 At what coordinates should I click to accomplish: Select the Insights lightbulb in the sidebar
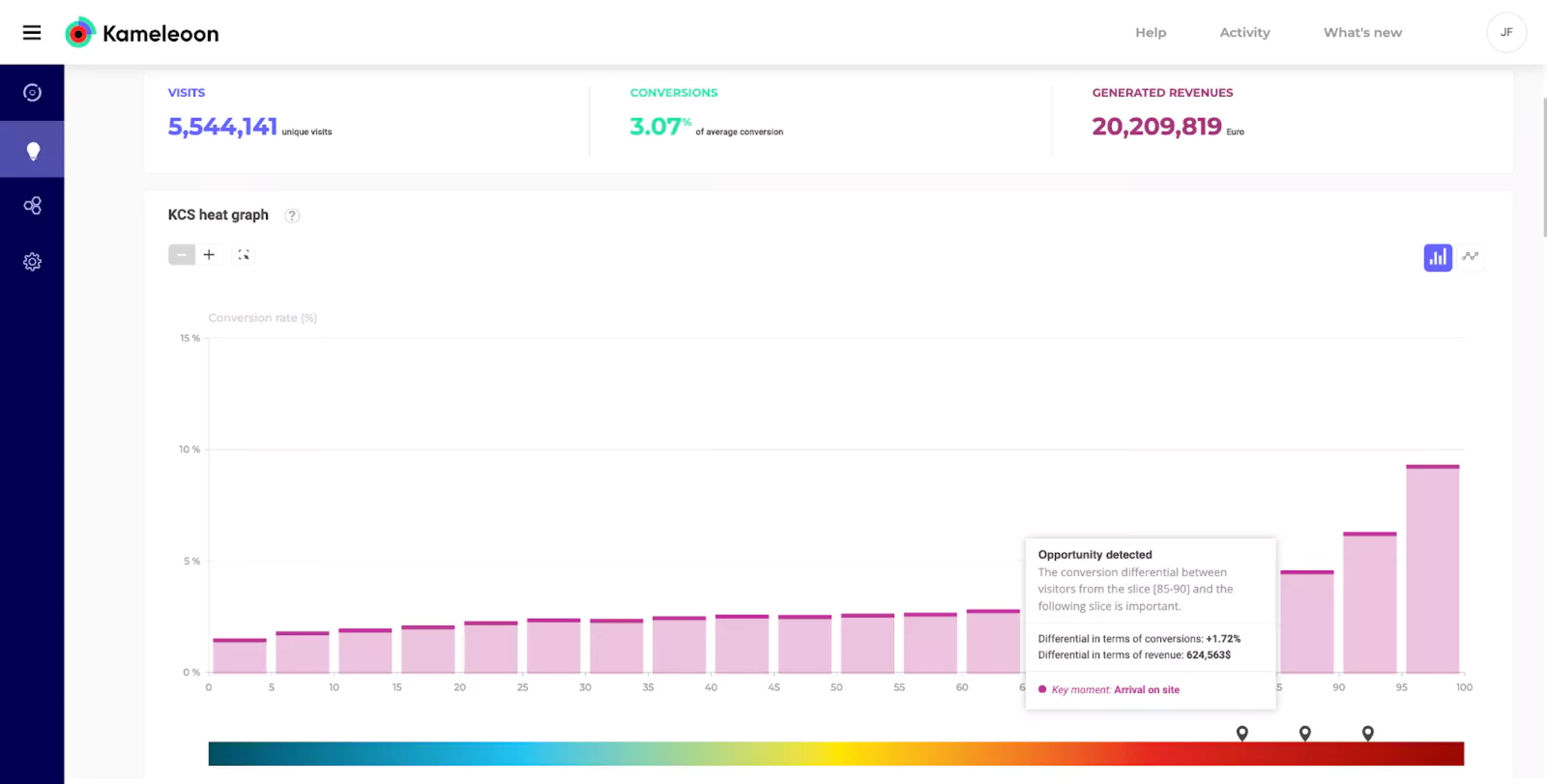pos(32,149)
